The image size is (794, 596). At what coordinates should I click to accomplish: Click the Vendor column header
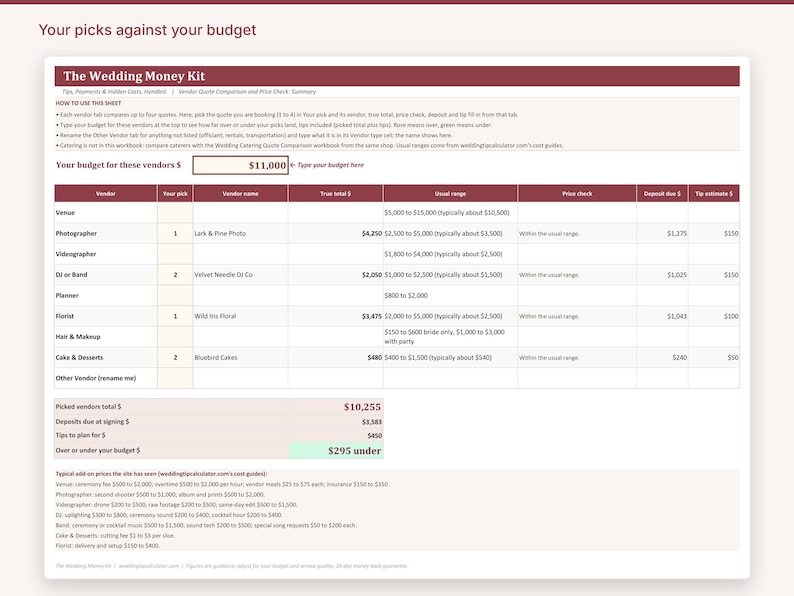pyautogui.click(x=106, y=193)
